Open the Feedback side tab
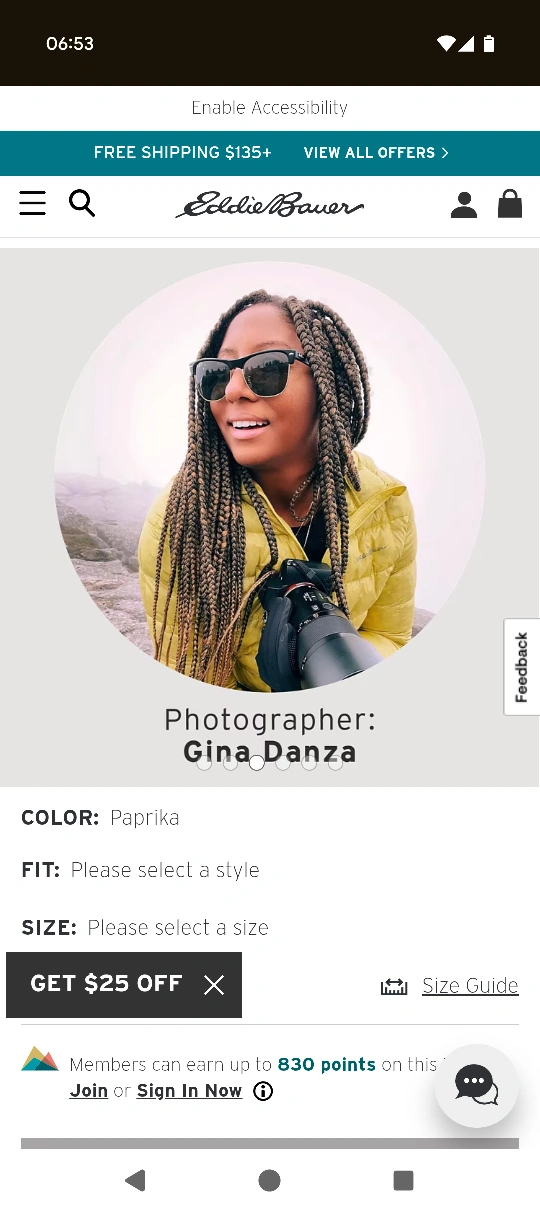This screenshot has height=1212, width=540. pos(521,667)
